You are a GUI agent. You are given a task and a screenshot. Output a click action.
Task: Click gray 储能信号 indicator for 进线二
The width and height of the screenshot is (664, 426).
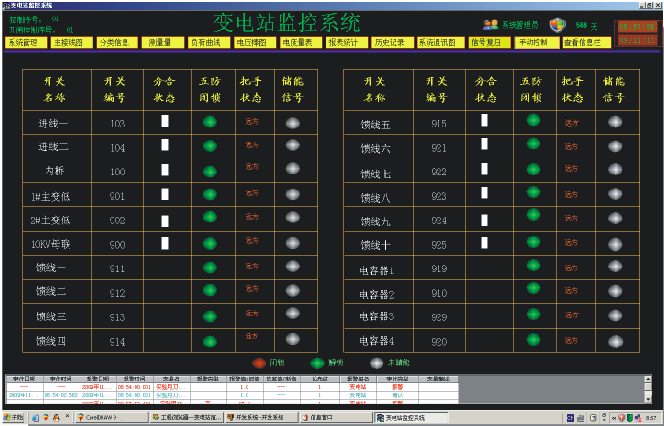click(293, 146)
